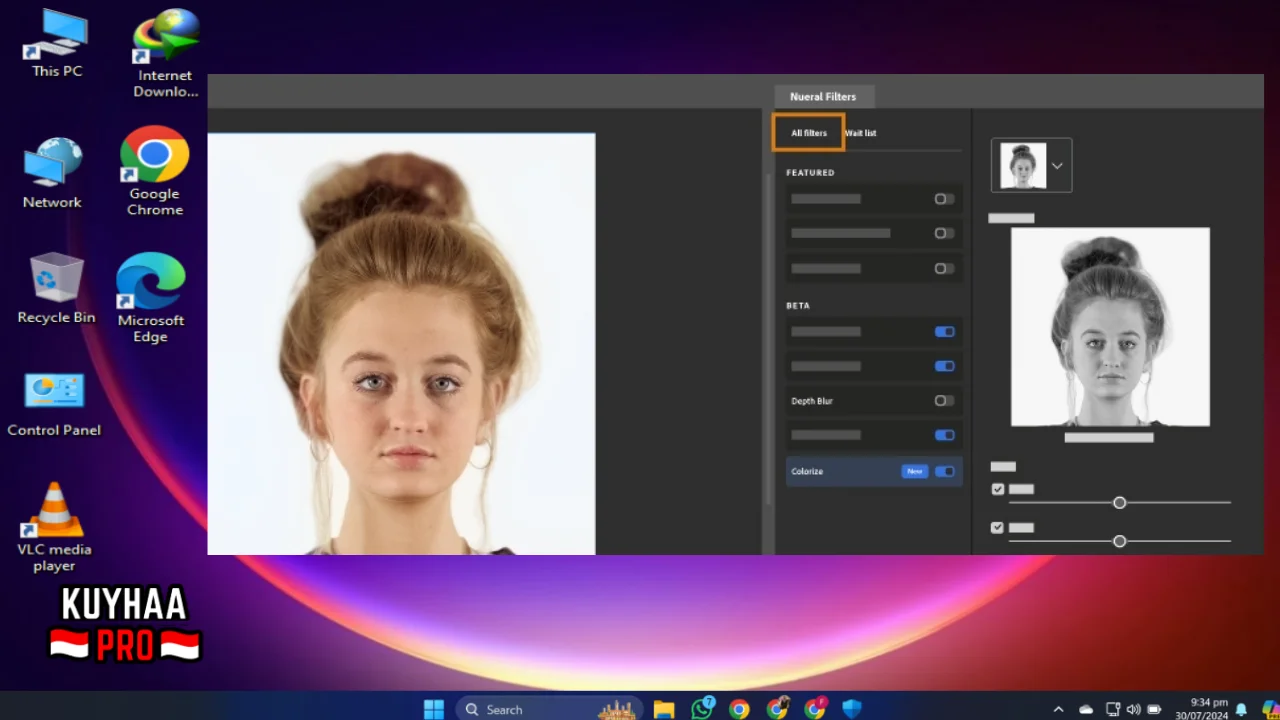Open the Recycle Bin on the desktop
Image resolution: width=1280 pixels, height=720 pixels.
pos(57,288)
